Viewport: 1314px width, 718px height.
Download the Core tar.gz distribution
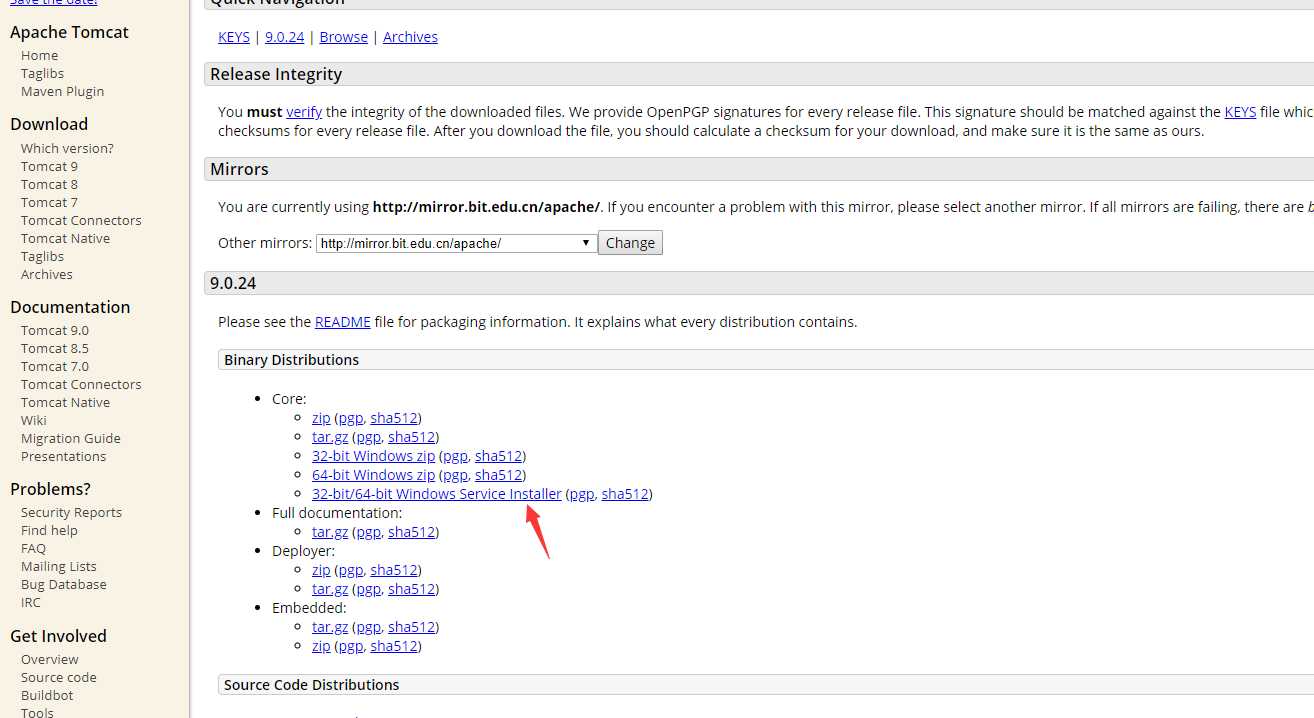tap(330, 437)
